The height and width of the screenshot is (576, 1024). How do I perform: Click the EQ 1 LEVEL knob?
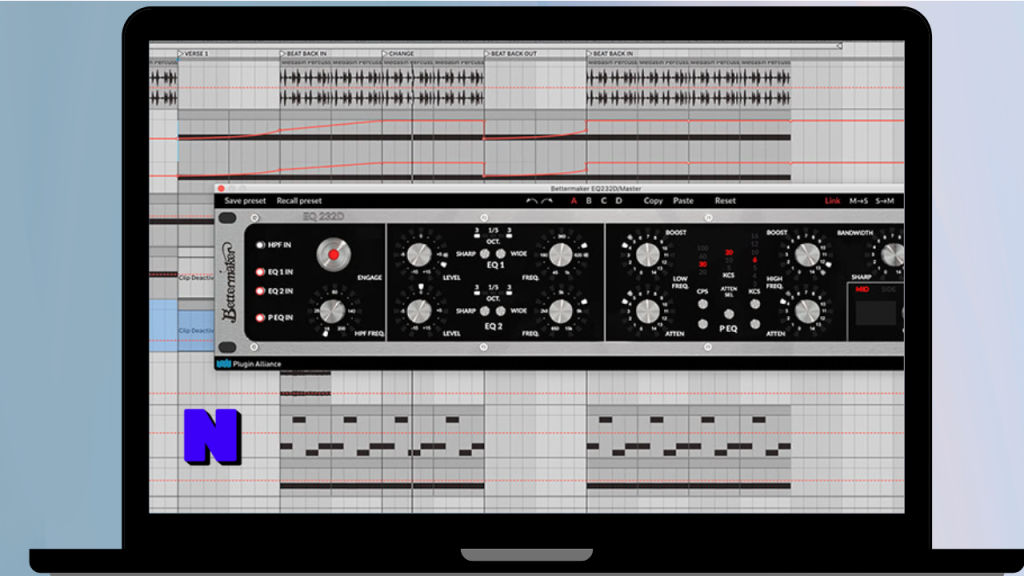(x=419, y=255)
